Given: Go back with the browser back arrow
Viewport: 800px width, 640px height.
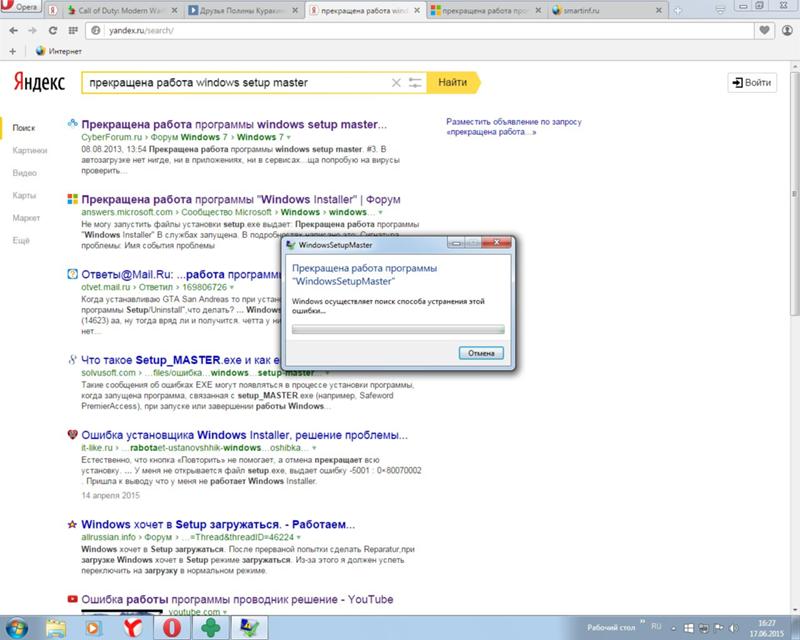Looking at the screenshot, I should (x=14, y=31).
